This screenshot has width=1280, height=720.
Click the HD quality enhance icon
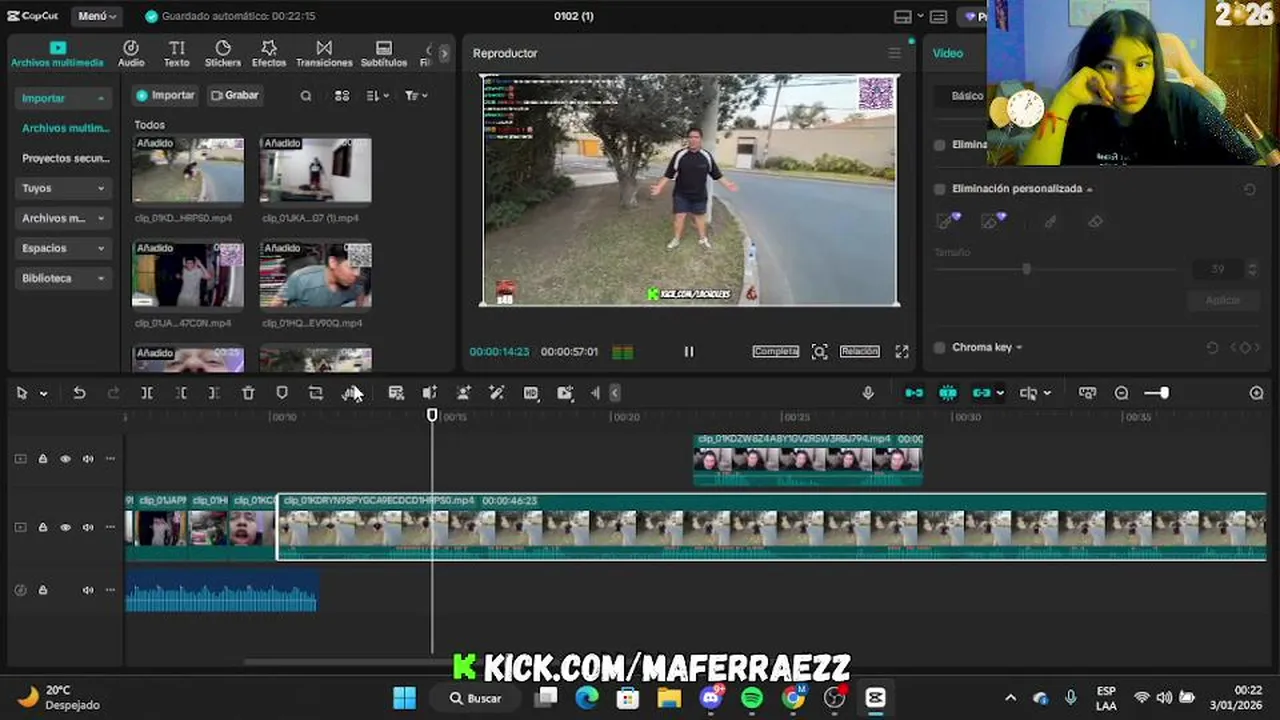click(531, 393)
